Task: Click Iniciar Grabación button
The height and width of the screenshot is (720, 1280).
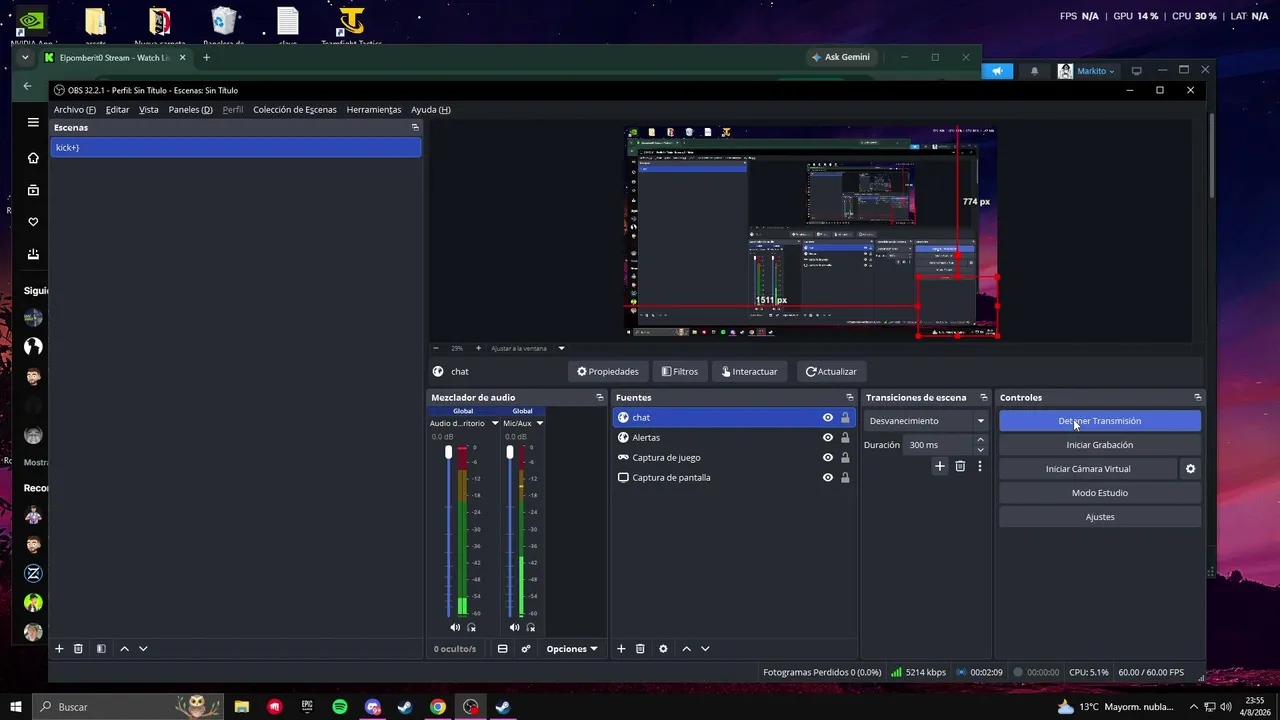Action: click(1100, 445)
